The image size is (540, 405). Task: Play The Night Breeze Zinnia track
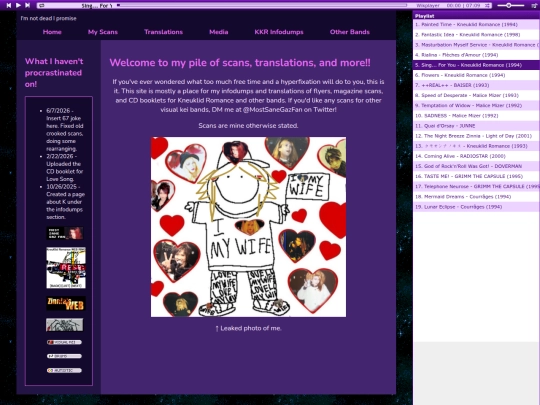tap(476, 136)
